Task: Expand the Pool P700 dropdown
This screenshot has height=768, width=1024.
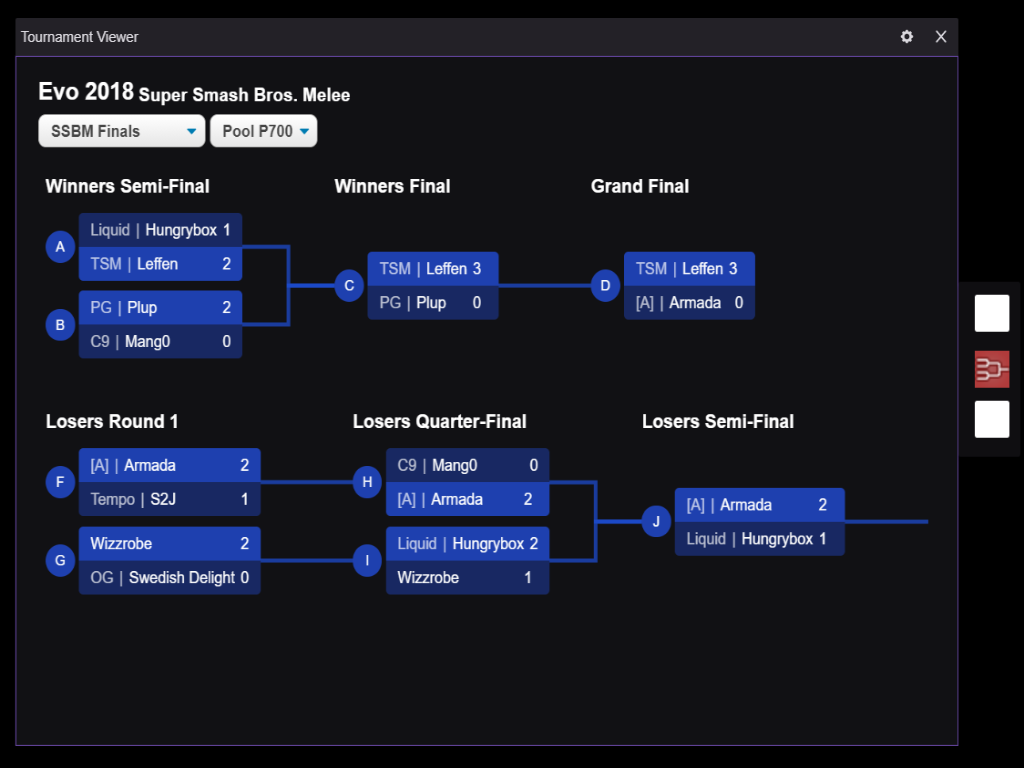Action: [264, 131]
